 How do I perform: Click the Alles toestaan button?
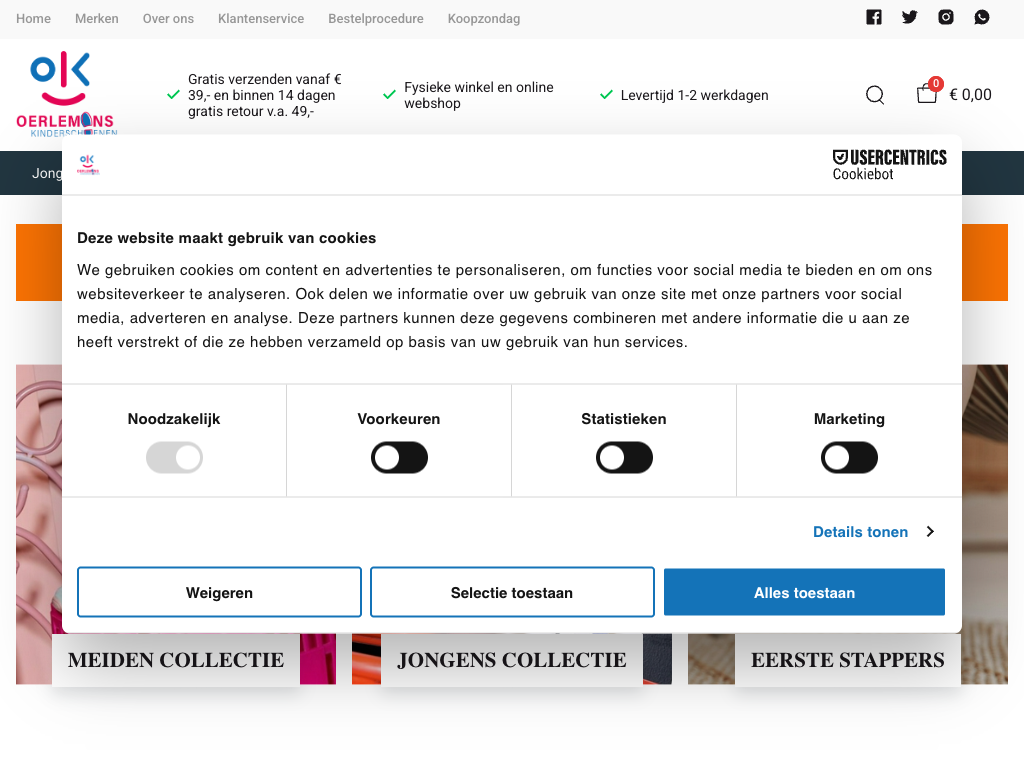coord(804,592)
